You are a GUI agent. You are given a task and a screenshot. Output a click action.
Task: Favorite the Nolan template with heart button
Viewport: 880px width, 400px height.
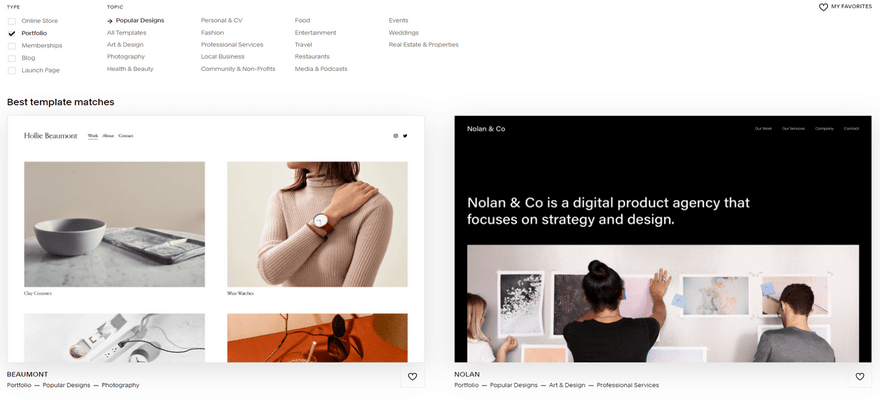click(x=859, y=377)
